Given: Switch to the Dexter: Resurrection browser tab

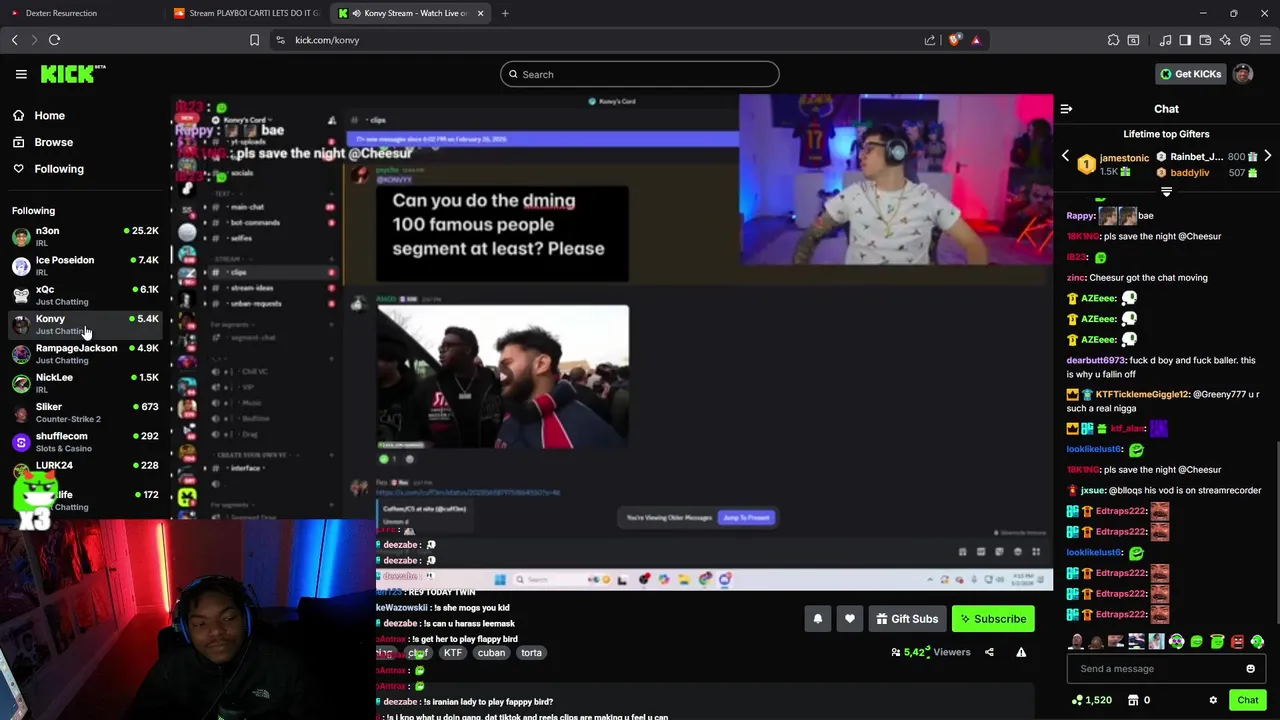Looking at the screenshot, I should (x=62, y=13).
